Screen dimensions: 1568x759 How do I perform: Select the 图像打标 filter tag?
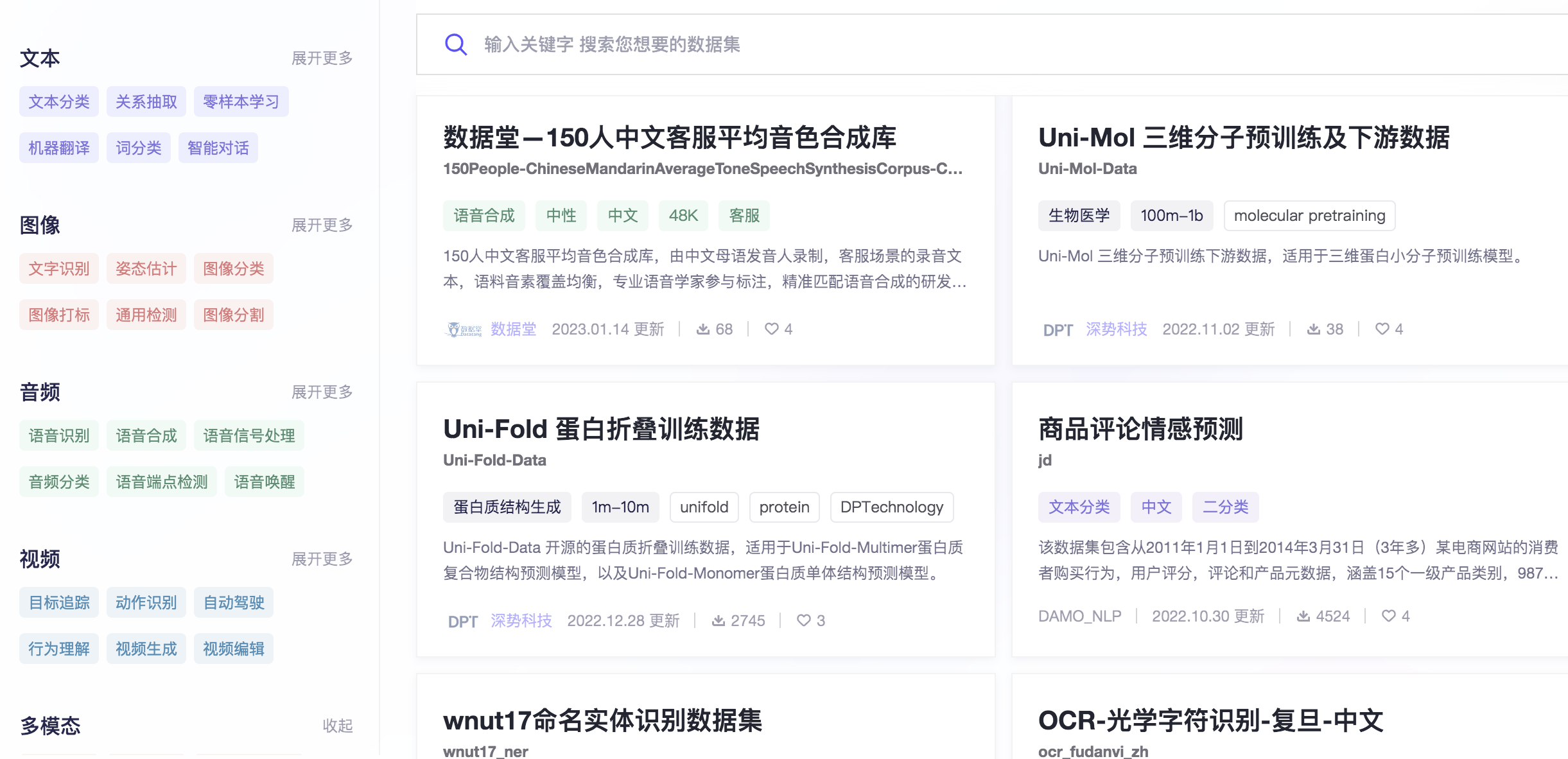pyautogui.click(x=59, y=315)
